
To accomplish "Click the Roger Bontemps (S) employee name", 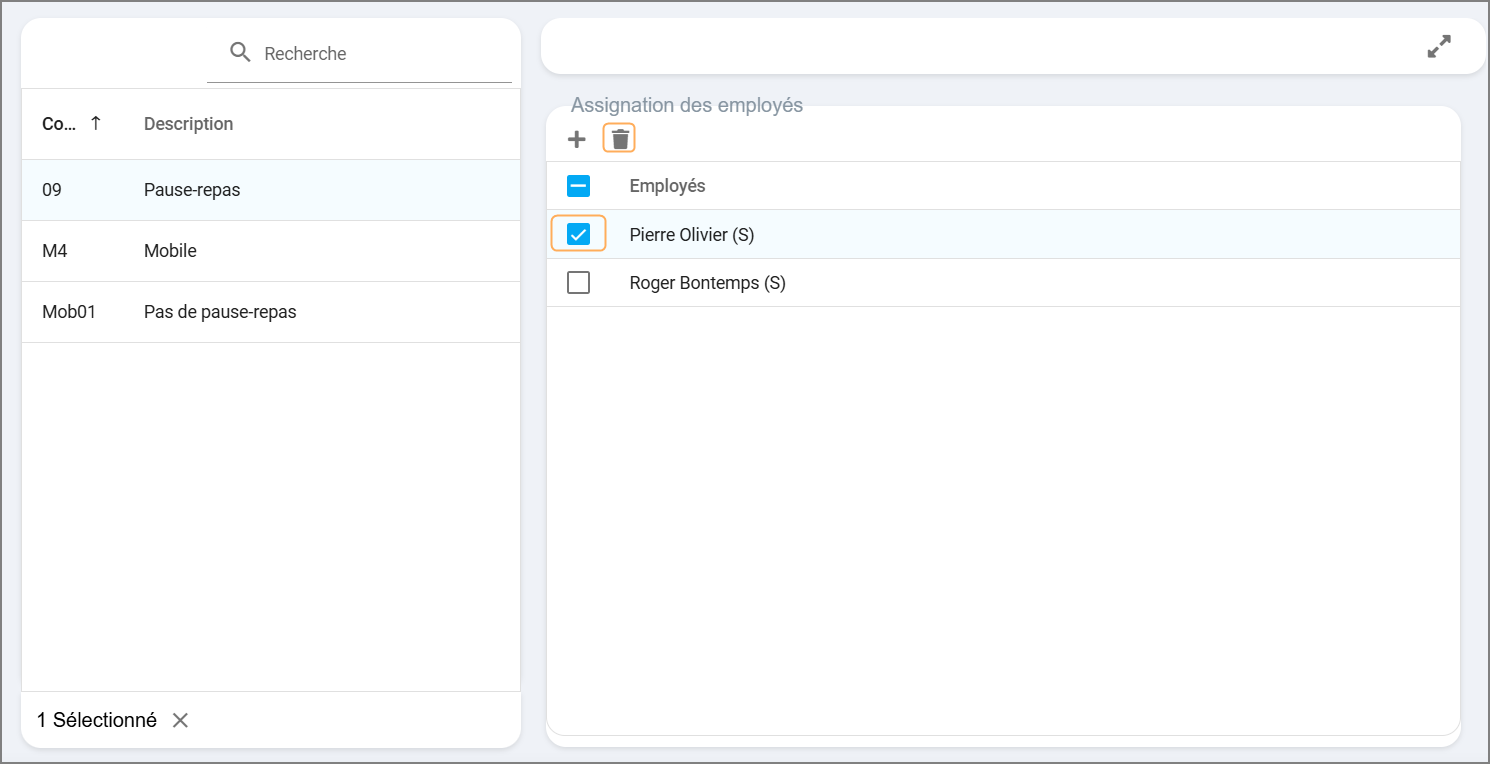I will coord(707,283).
